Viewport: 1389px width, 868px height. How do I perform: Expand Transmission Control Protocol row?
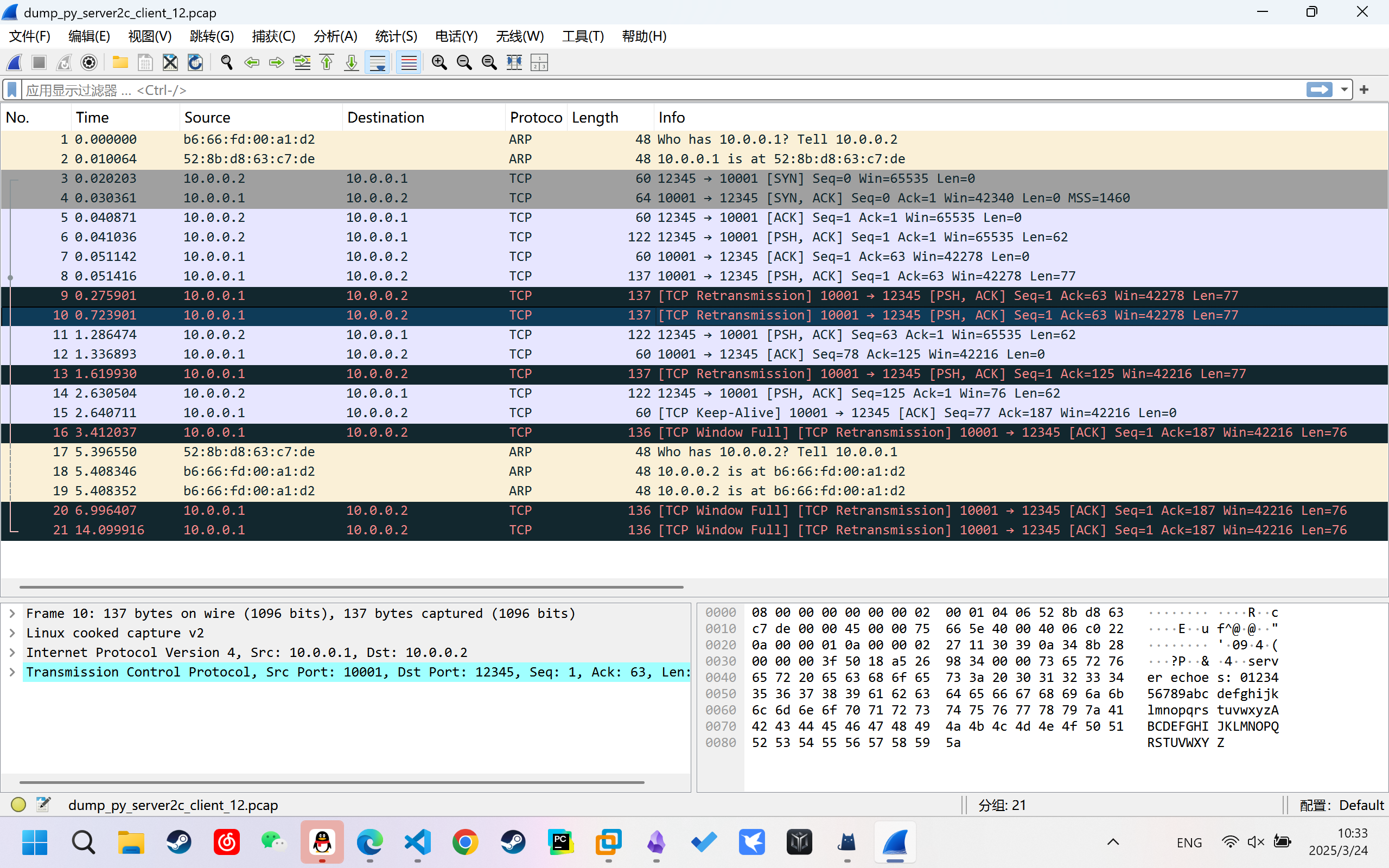pyautogui.click(x=12, y=672)
